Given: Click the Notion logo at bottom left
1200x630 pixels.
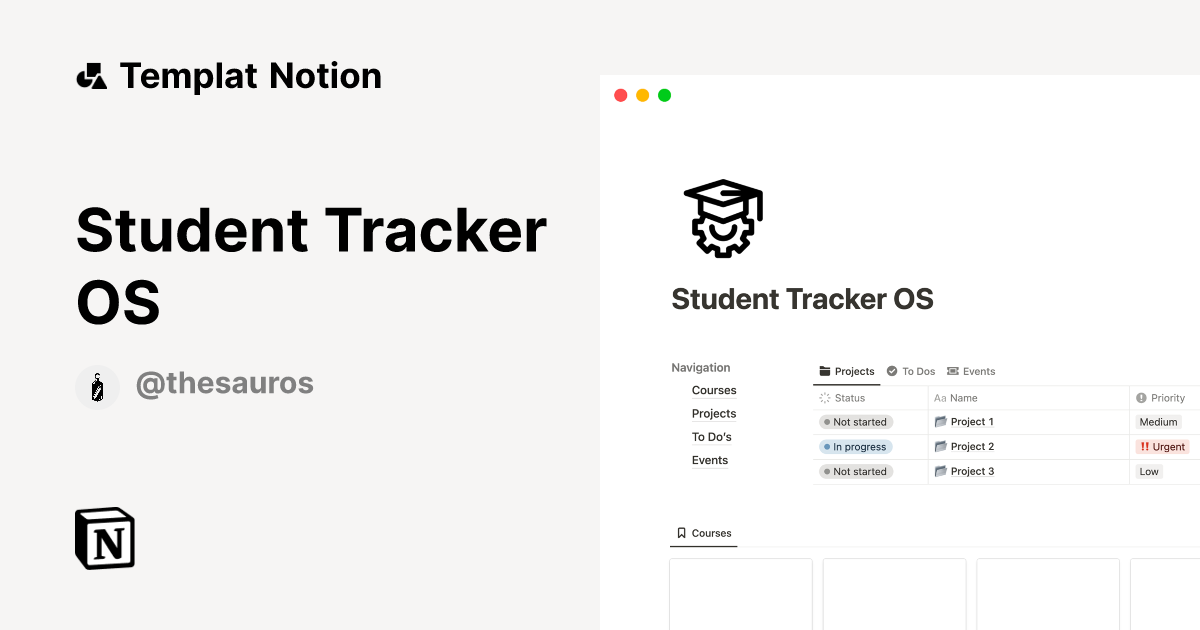Looking at the screenshot, I should point(103,538).
